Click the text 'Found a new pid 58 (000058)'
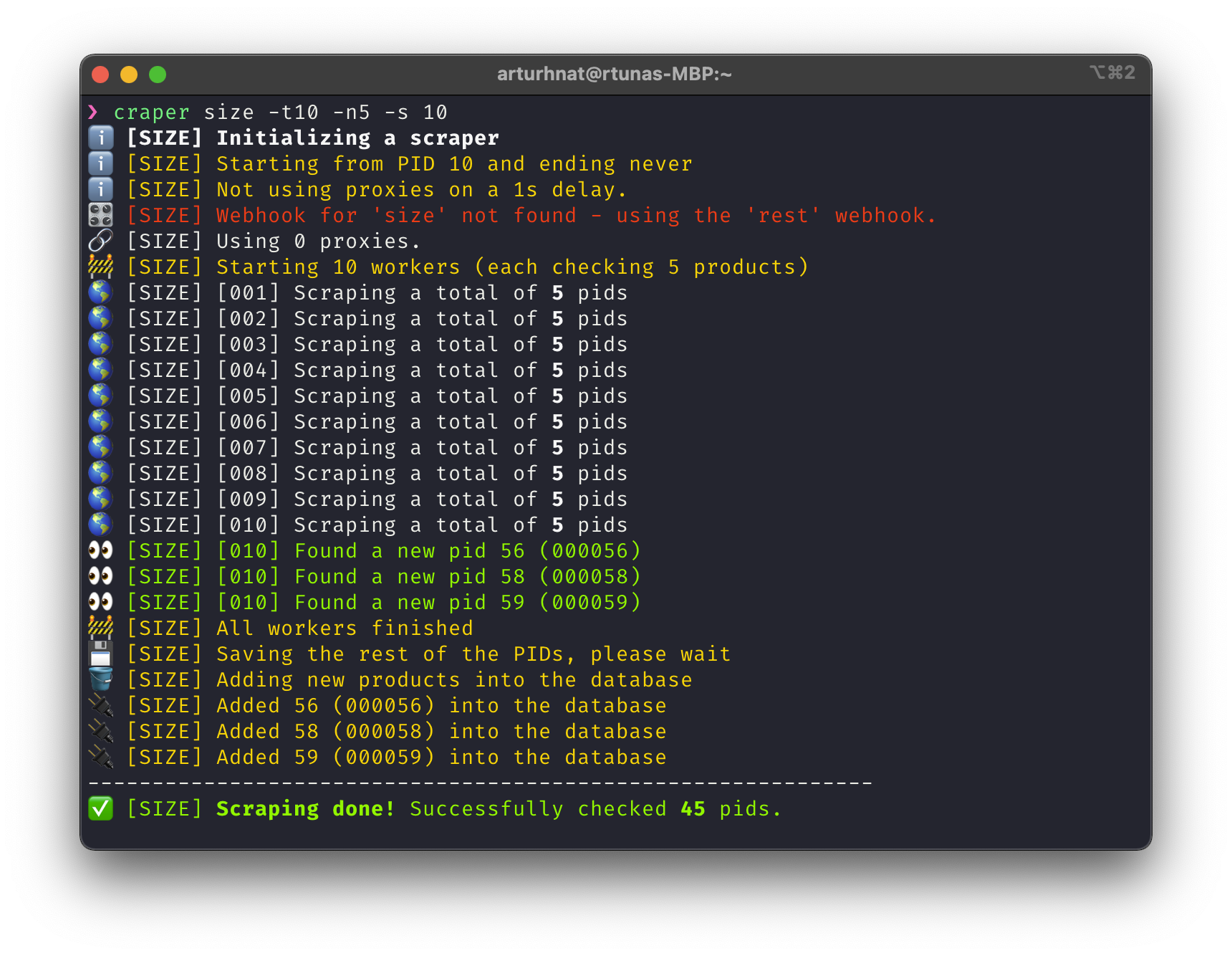 (468, 577)
